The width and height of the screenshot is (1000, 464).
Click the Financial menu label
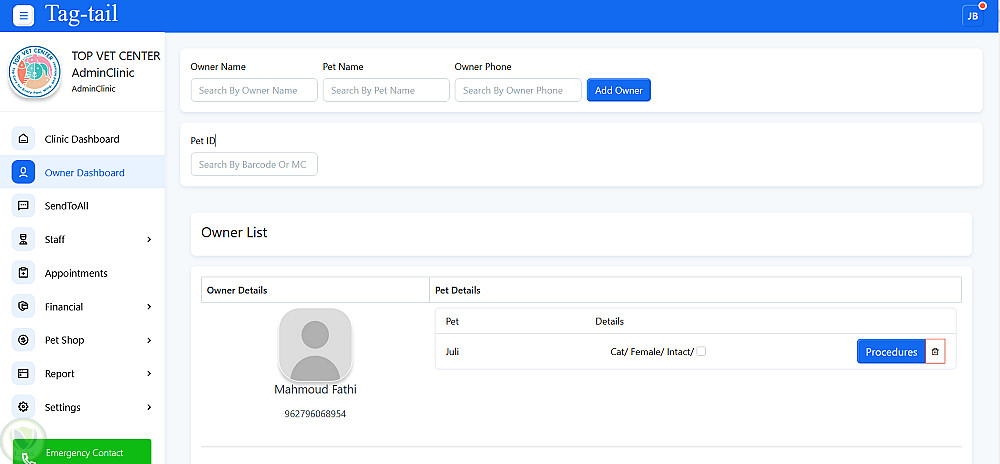pyautogui.click(x=64, y=307)
